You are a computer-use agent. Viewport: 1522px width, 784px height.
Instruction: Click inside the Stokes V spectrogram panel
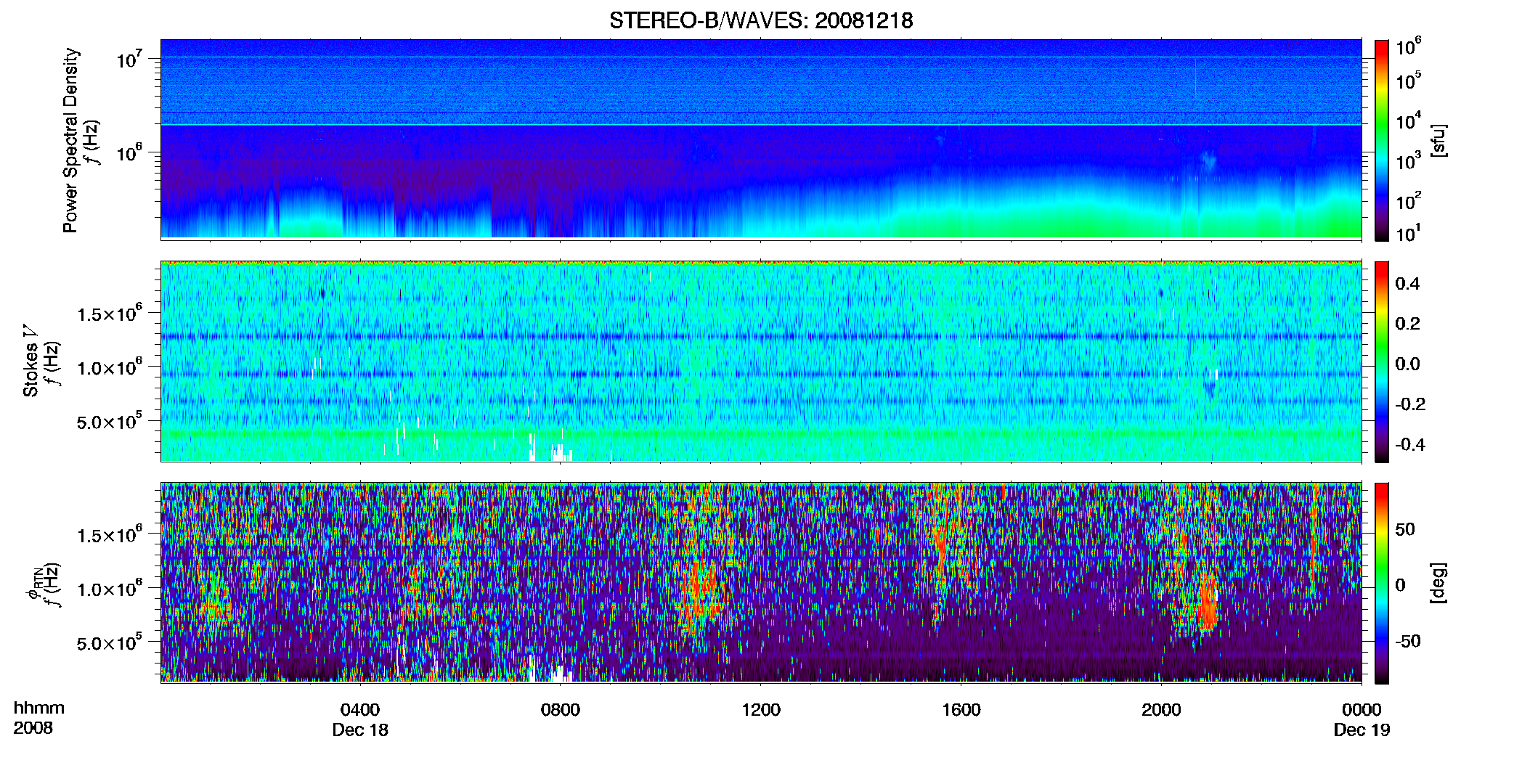pyautogui.click(x=761, y=361)
